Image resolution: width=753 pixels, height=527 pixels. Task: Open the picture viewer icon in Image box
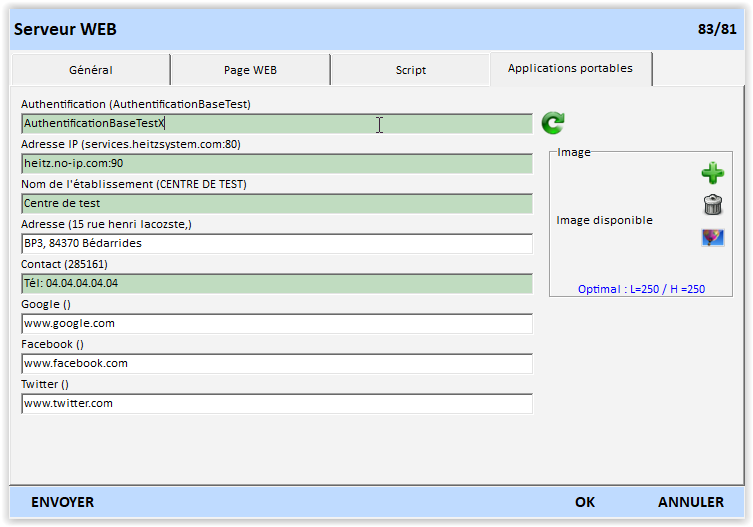[x=713, y=237]
